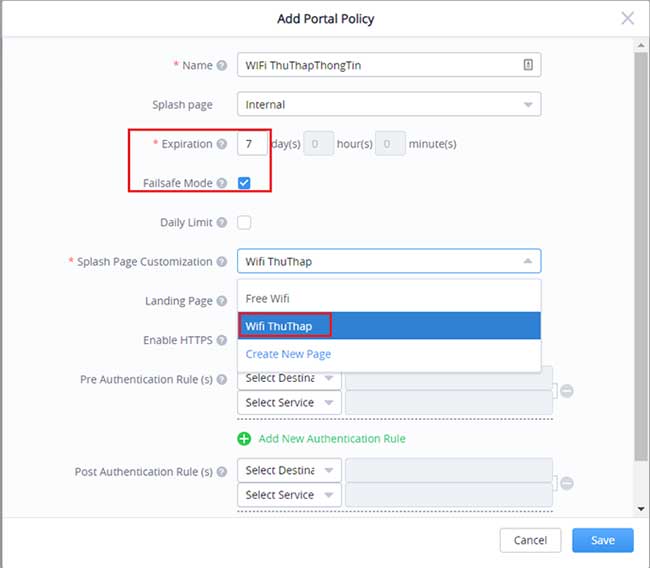Image resolution: width=650 pixels, height=568 pixels.
Task: Remove the Pre Authentication Rule with the minus icon
Action: pos(566,391)
